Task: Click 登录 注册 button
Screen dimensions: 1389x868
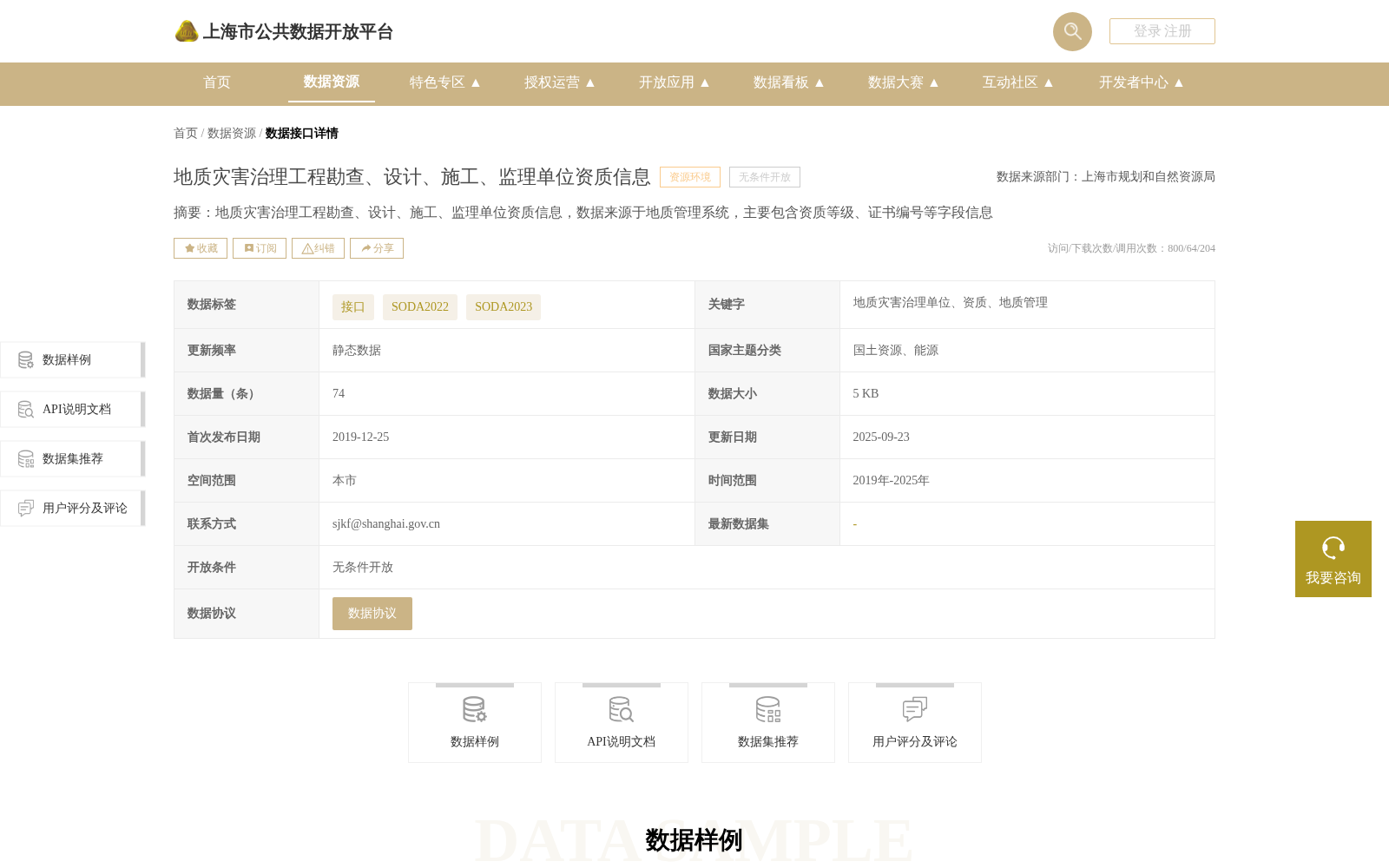Action: point(1162,31)
